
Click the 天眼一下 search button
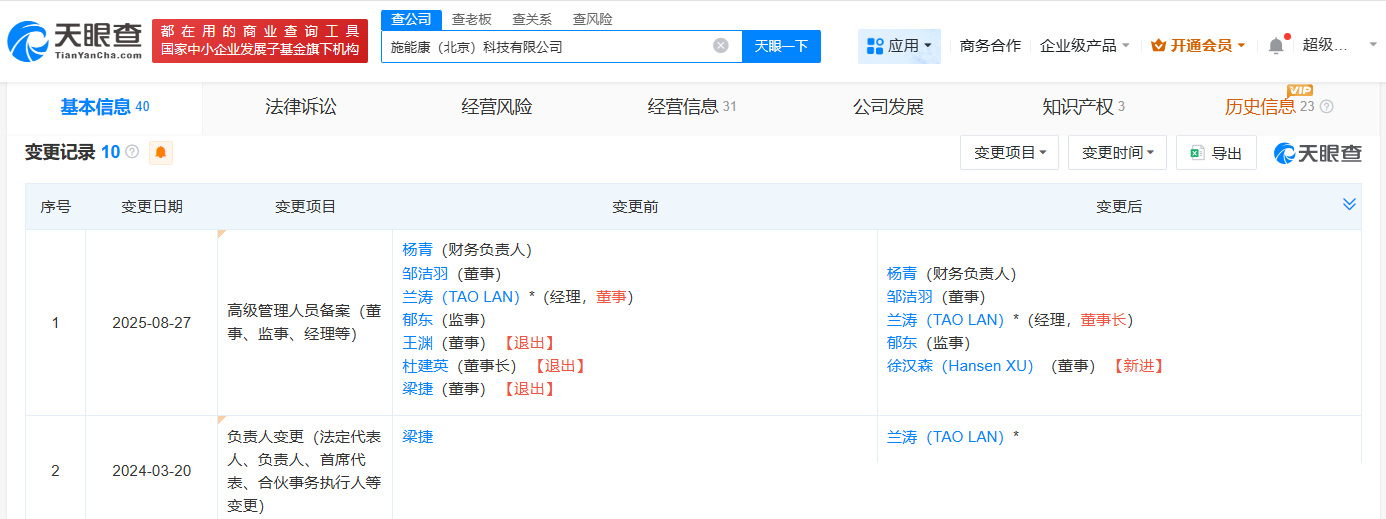pos(781,46)
